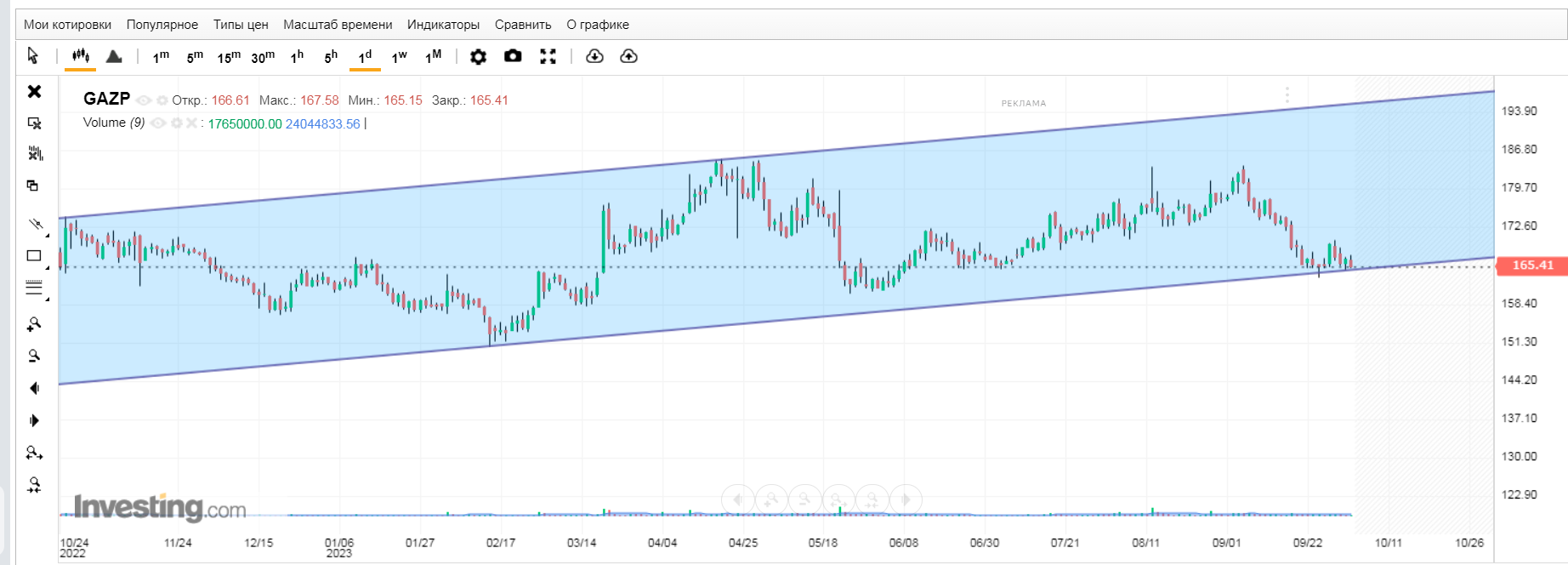Enter fullscreen chart mode

click(548, 56)
